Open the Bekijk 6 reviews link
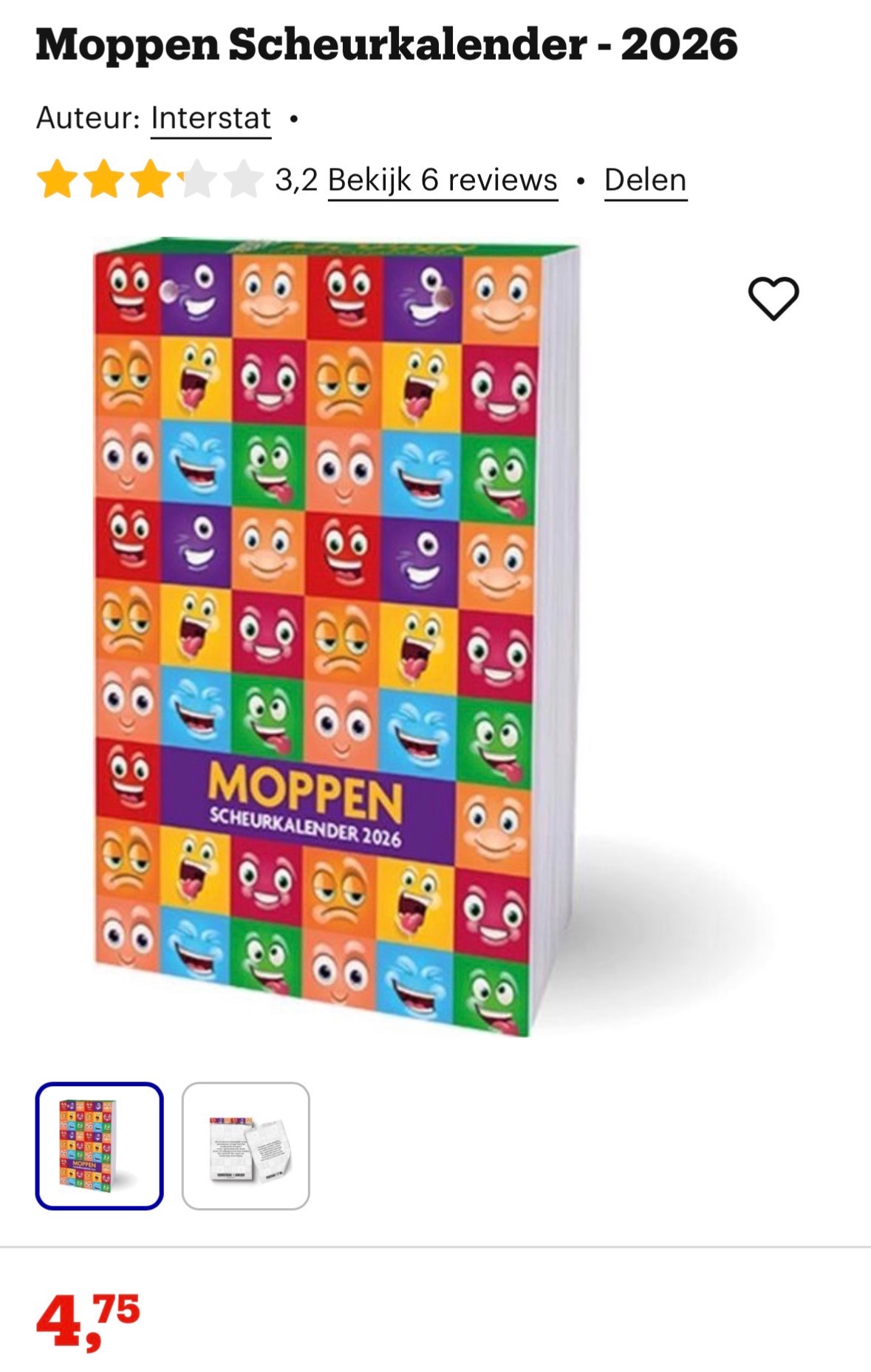The width and height of the screenshot is (871, 1372). (443, 180)
